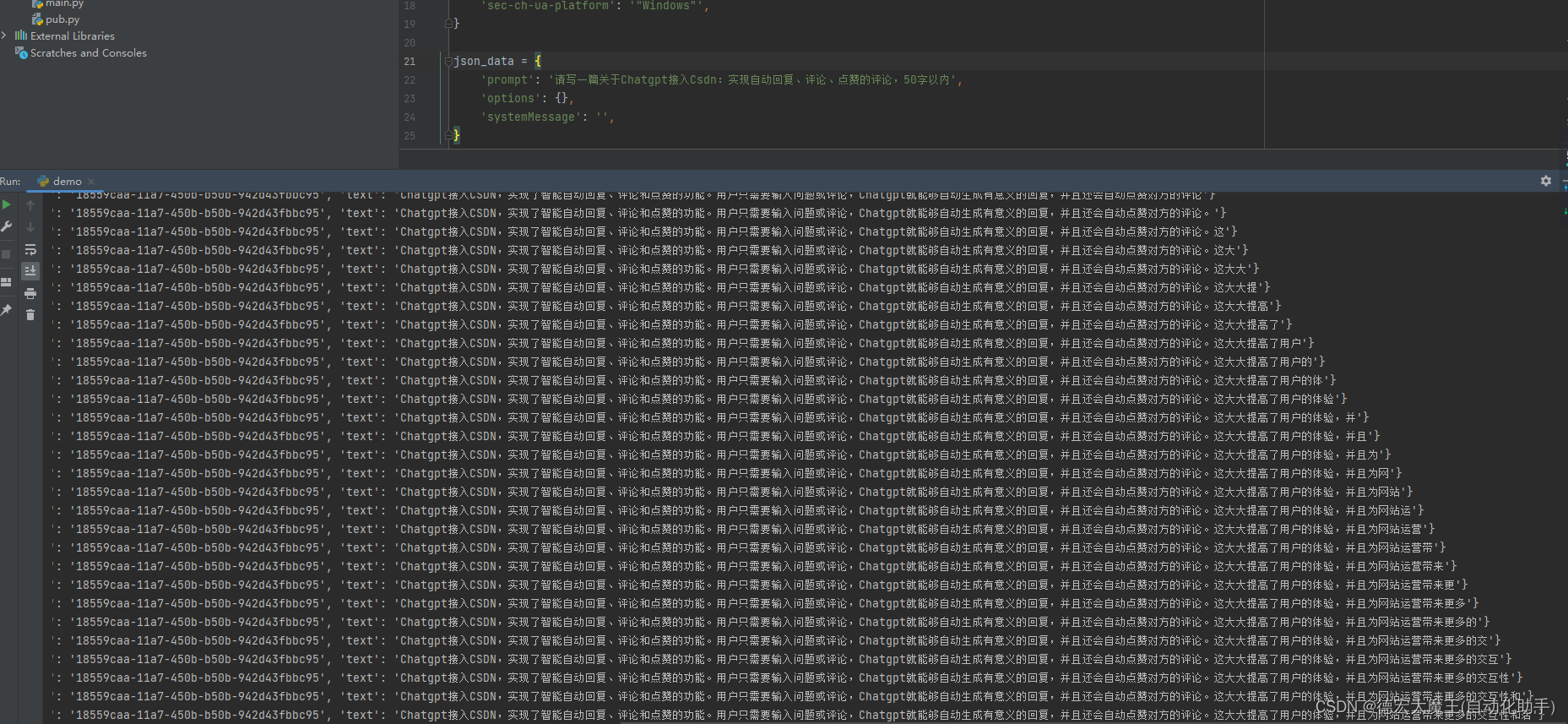1568x724 pixels.
Task: Click line number 24 in the gutter
Action: 410,117
